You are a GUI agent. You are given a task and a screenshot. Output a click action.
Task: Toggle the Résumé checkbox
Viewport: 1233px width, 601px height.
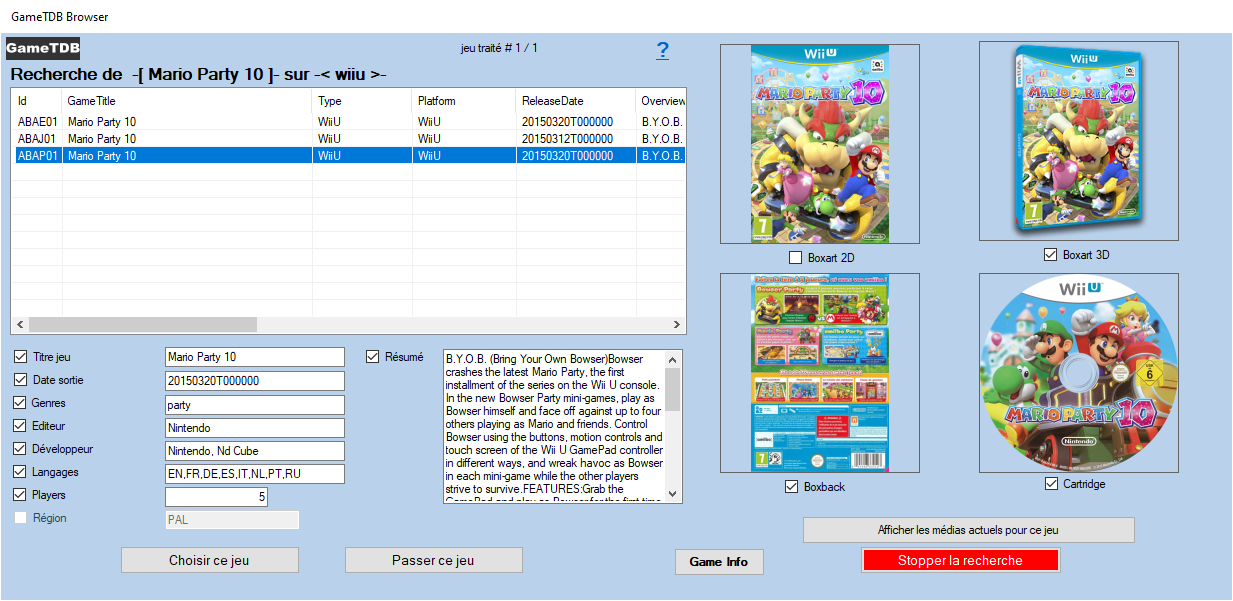point(373,356)
